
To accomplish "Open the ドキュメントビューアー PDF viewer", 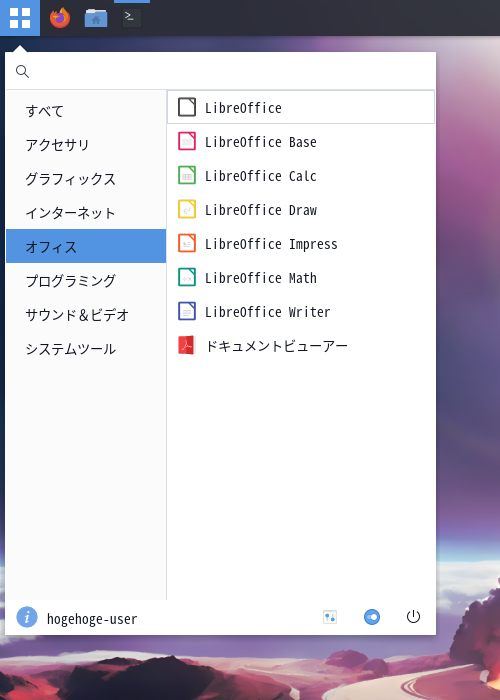I will [x=300, y=346].
